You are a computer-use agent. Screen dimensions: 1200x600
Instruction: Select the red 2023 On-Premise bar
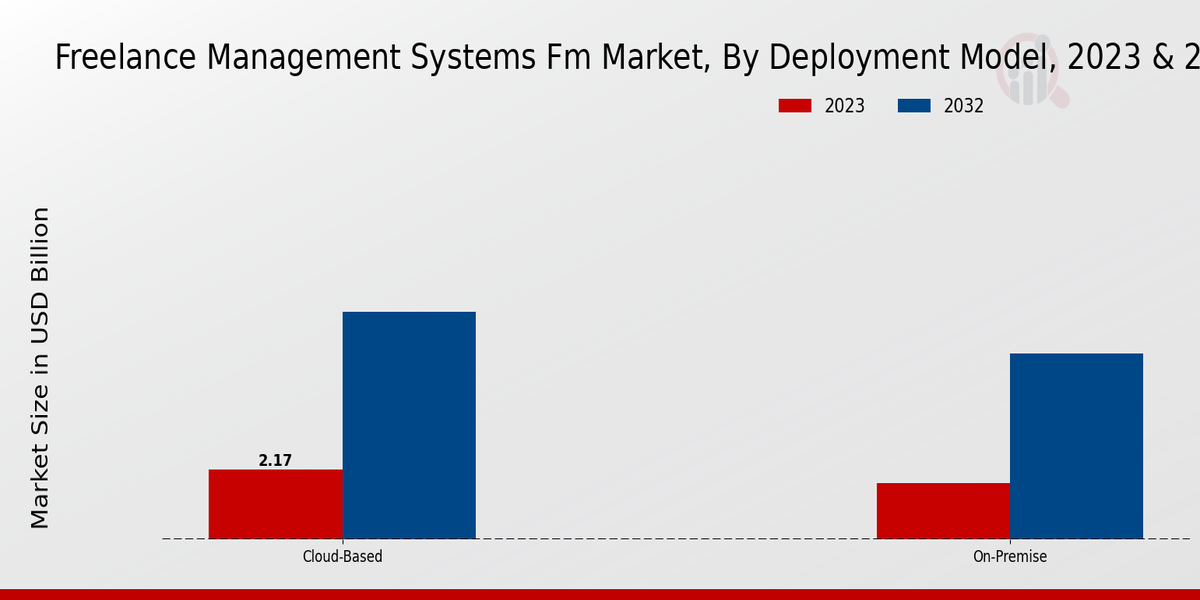point(943,511)
